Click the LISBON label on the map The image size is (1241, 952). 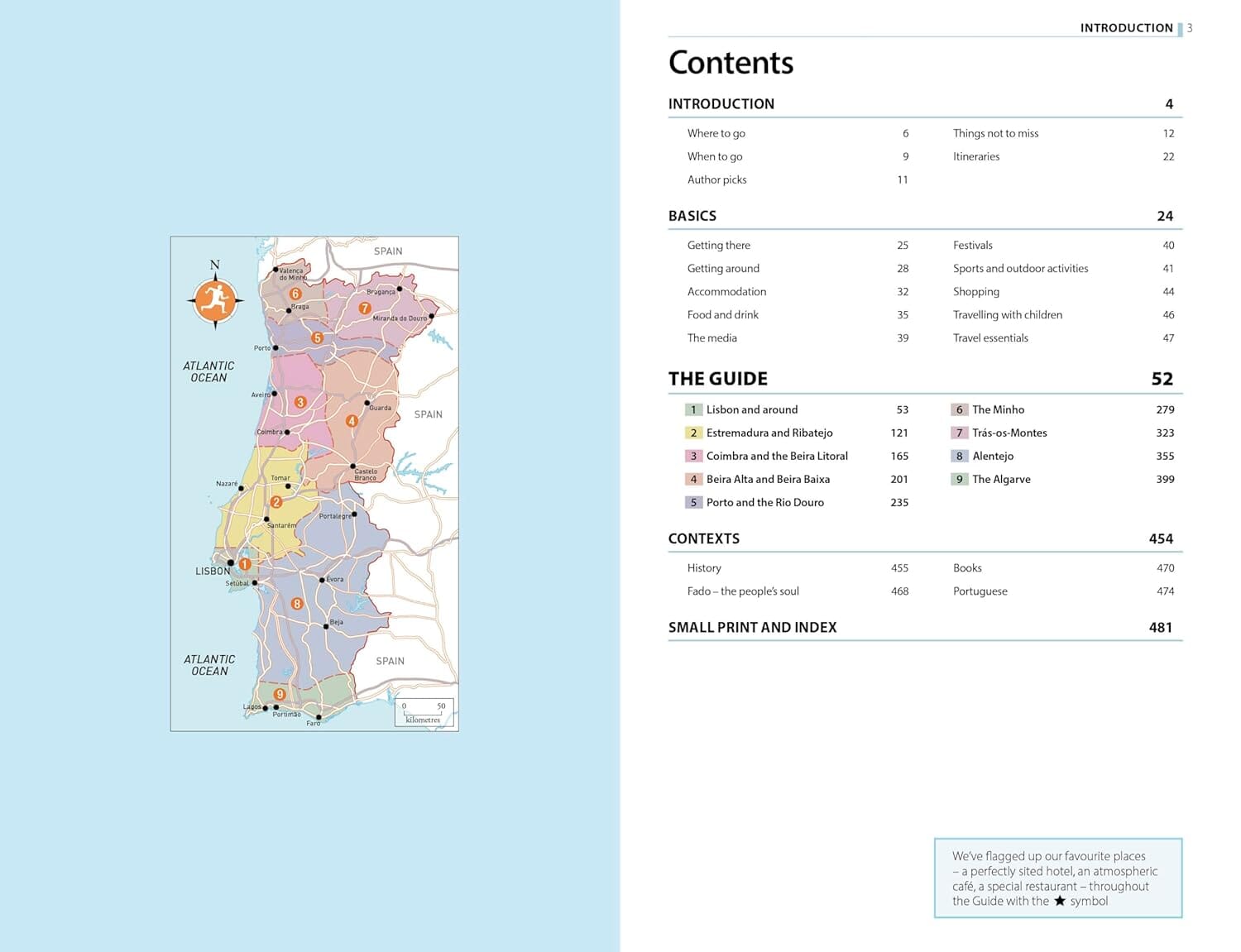click(x=213, y=572)
